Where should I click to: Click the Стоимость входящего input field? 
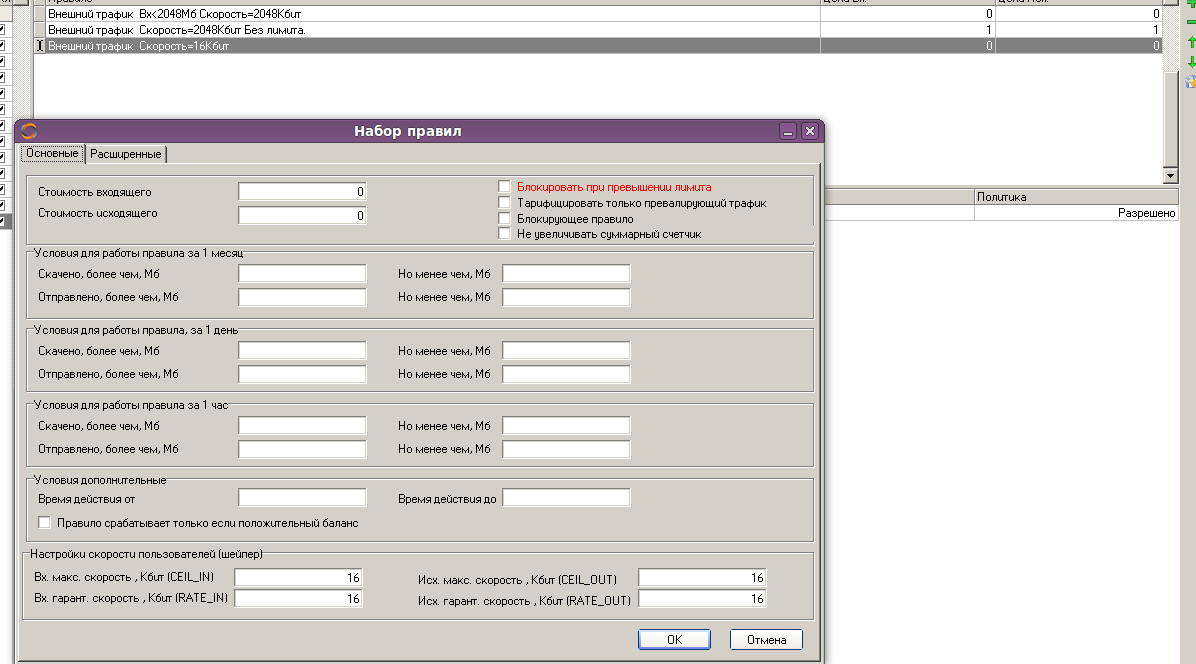[302, 191]
